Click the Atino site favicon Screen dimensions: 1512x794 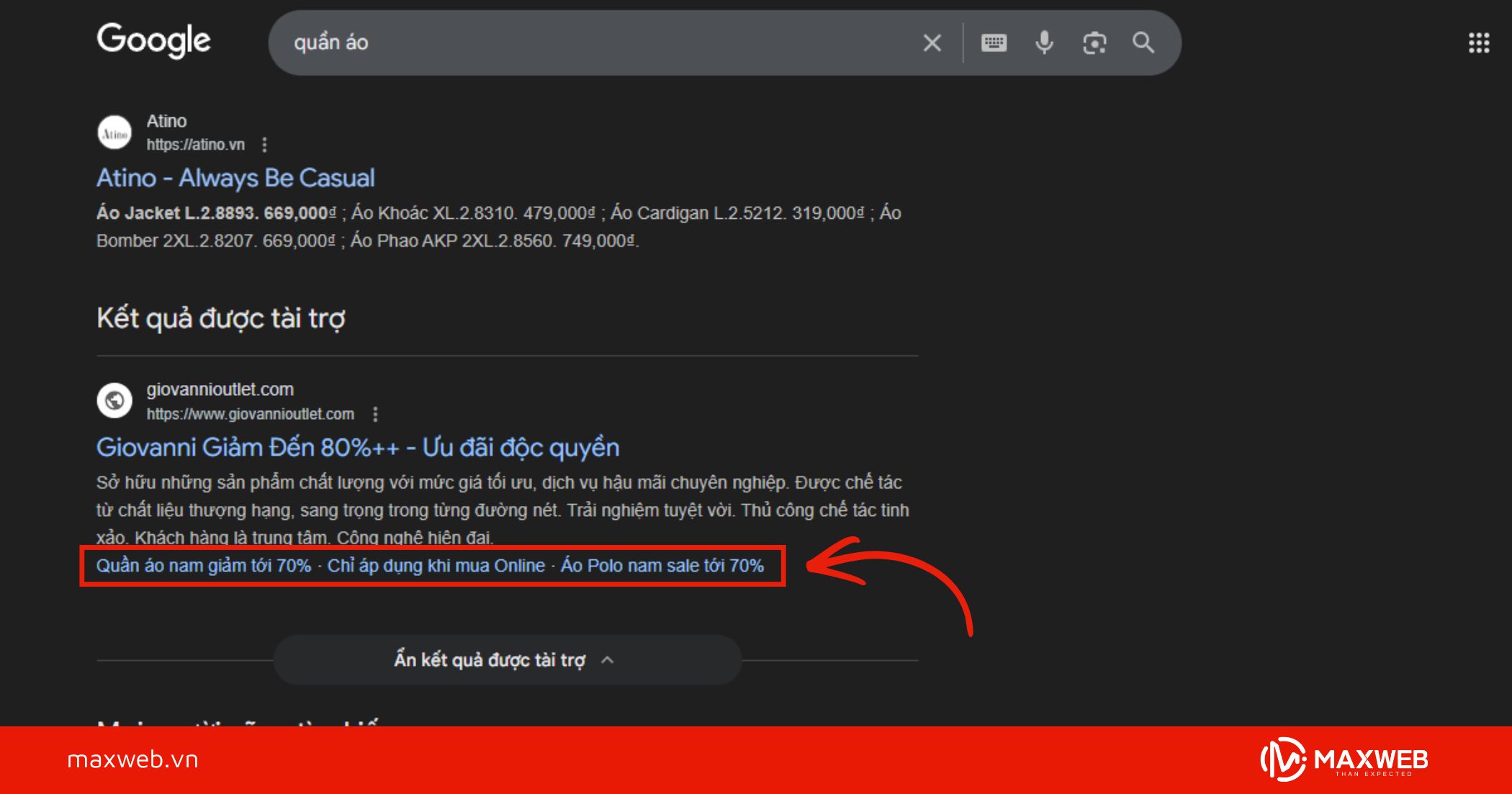point(114,133)
